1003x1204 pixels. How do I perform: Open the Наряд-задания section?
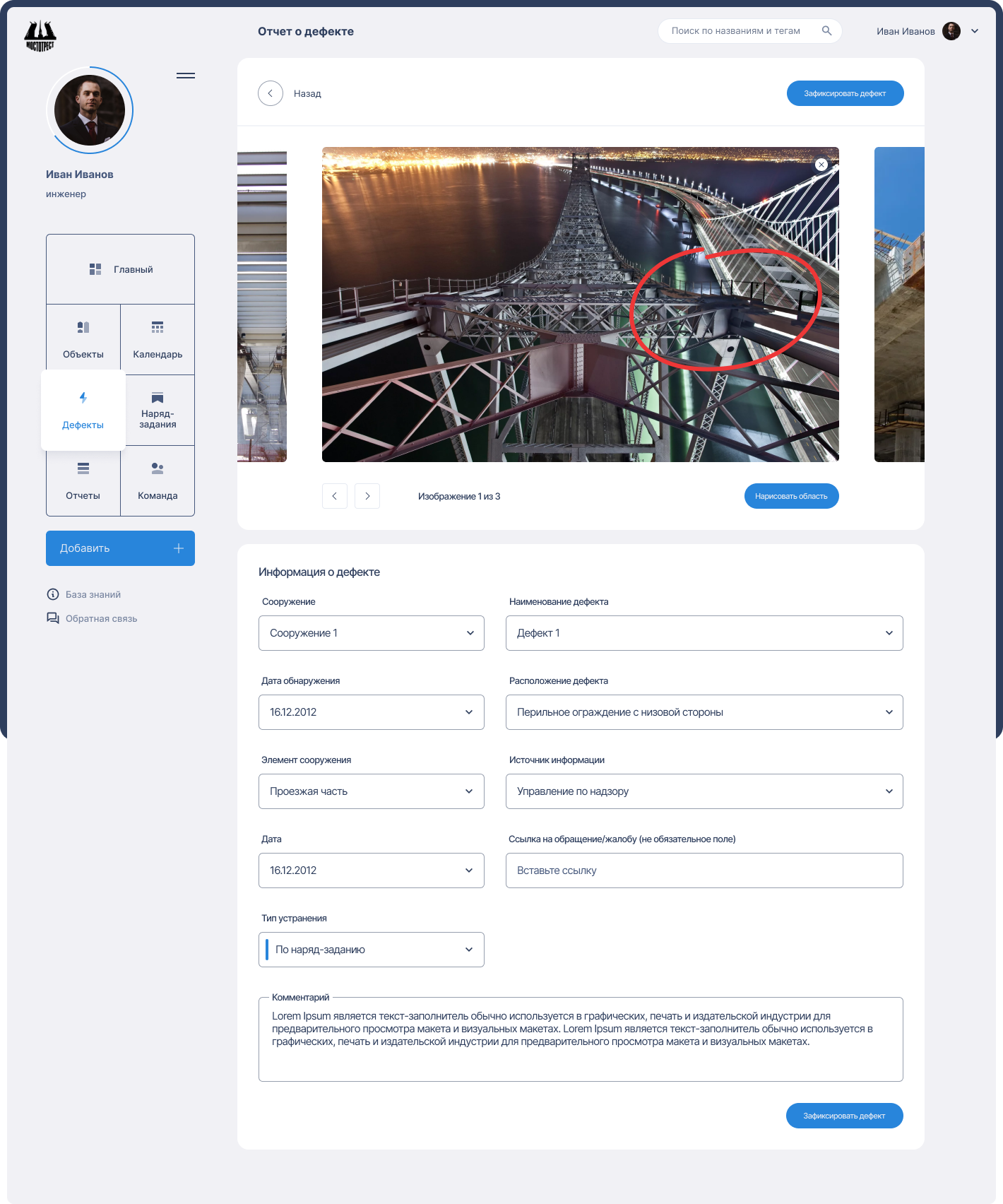pos(158,411)
